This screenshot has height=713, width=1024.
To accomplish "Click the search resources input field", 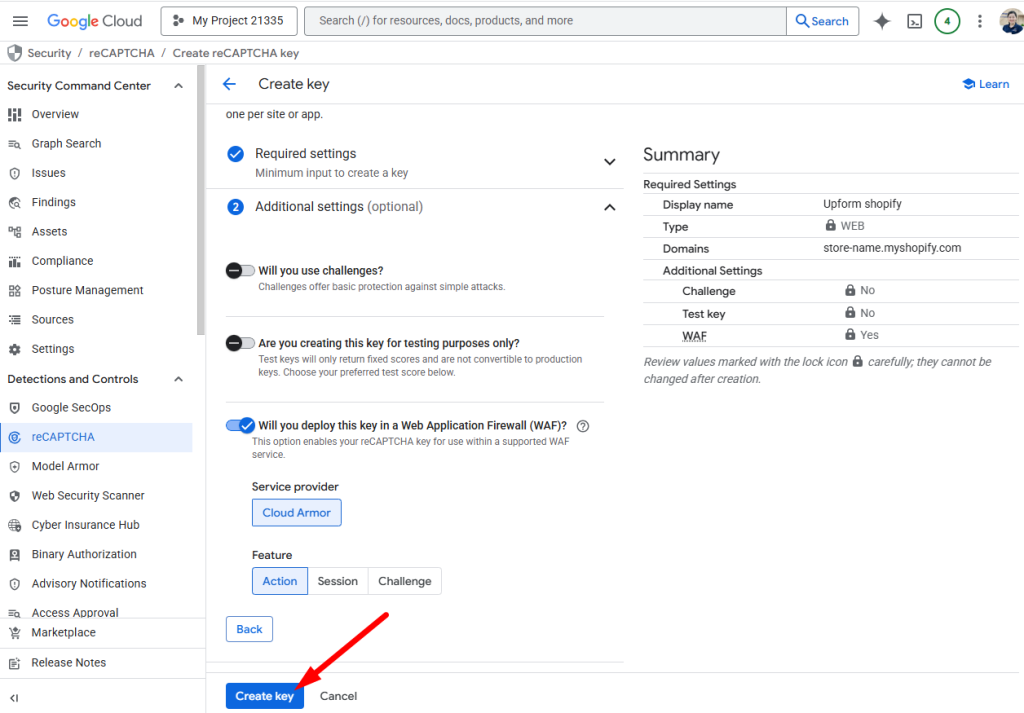I will [x=545, y=21].
